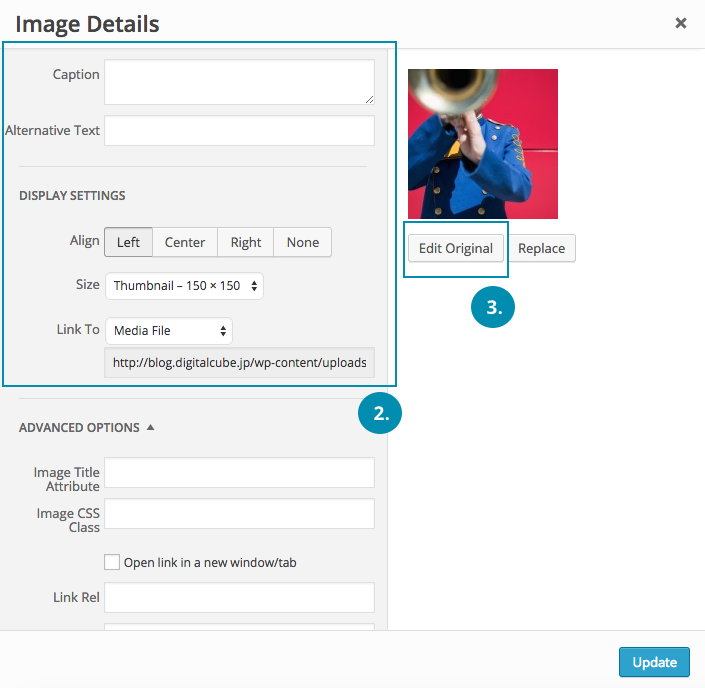Set alignment to Center
This screenshot has width=705, height=688.
185,242
